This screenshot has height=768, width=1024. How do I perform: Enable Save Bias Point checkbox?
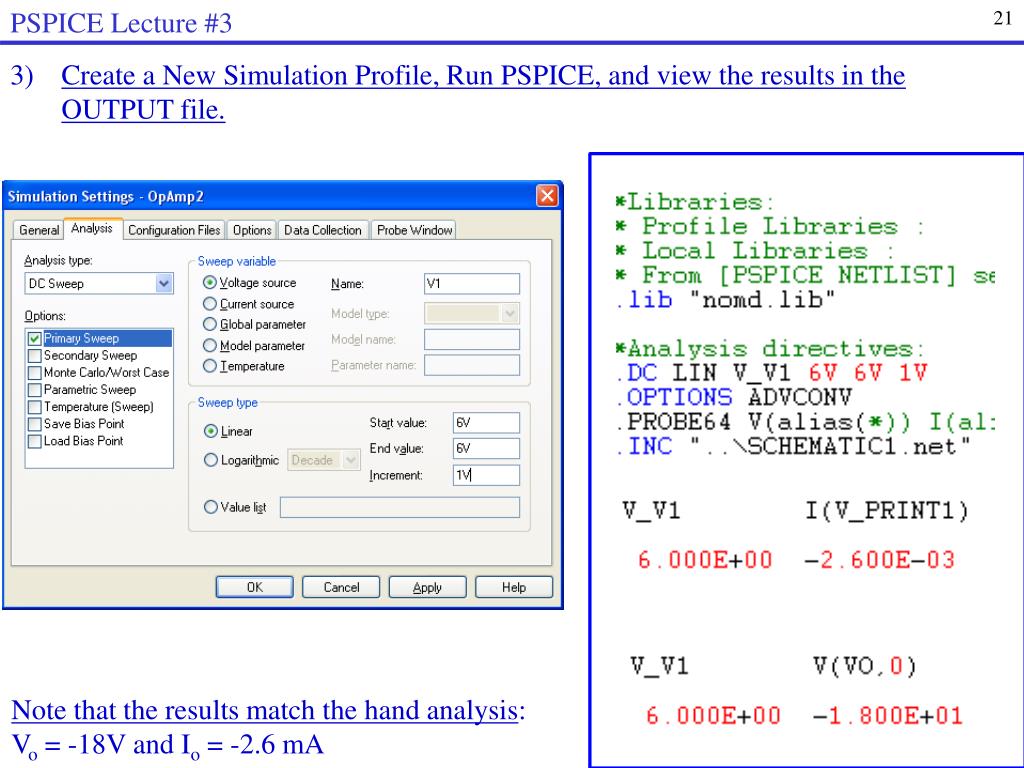coord(35,424)
